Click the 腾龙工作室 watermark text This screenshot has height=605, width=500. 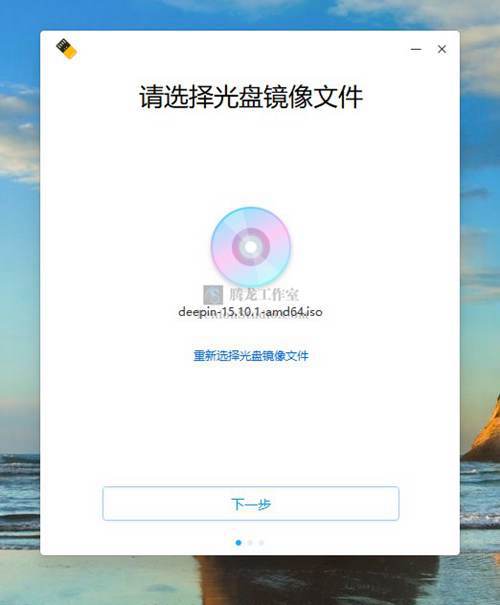click(x=264, y=295)
